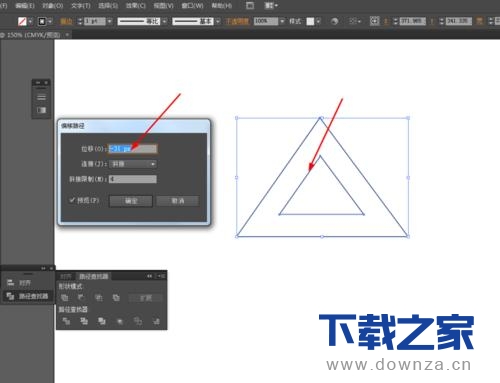Open the joins (连接) dropdown in the dialog

tap(133, 164)
